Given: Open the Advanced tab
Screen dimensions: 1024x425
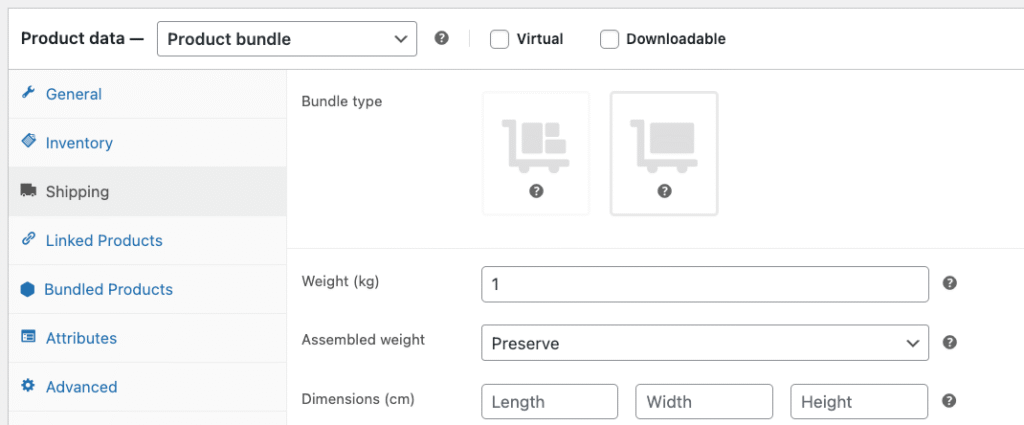Looking at the screenshot, I should coord(148,386).
